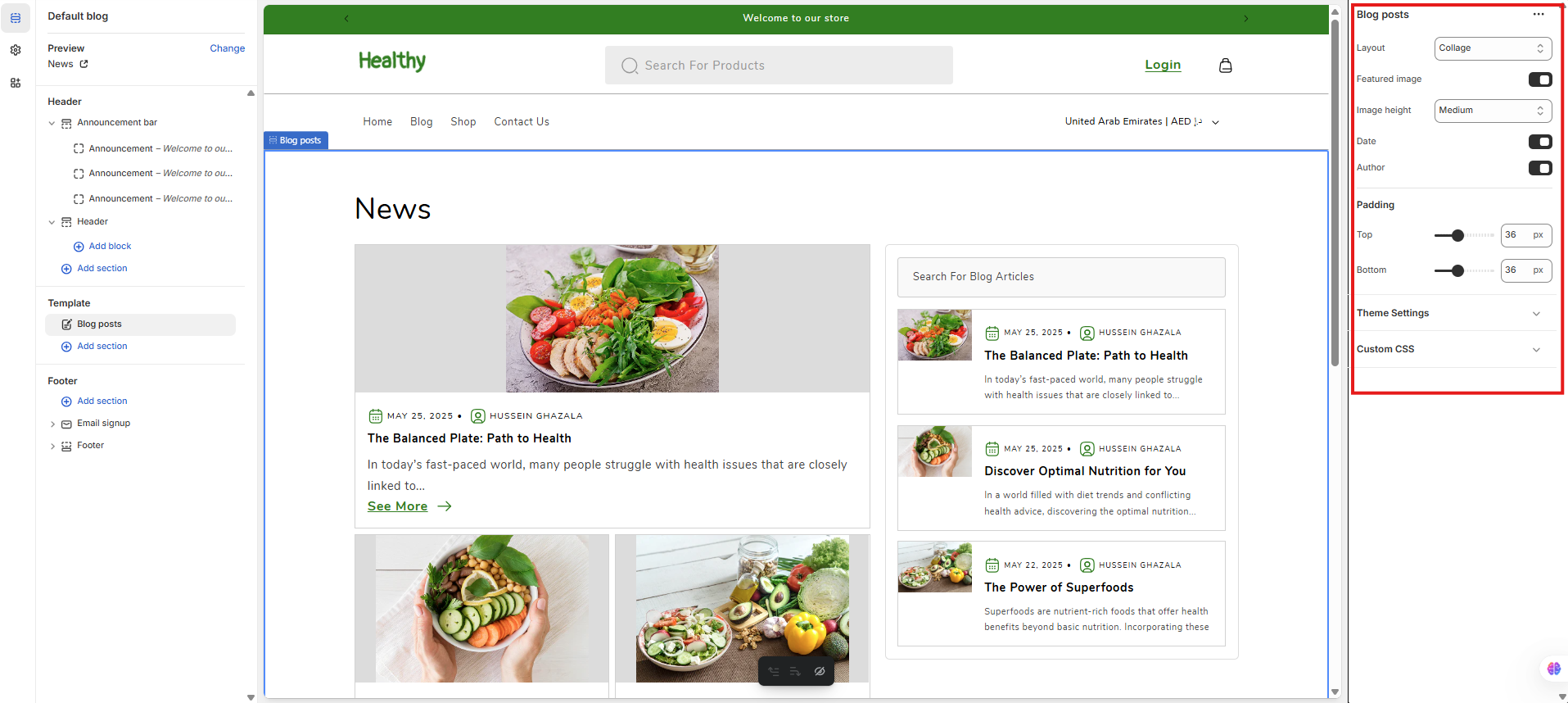Click Add section under Footer
The image size is (1568, 703).
102,401
